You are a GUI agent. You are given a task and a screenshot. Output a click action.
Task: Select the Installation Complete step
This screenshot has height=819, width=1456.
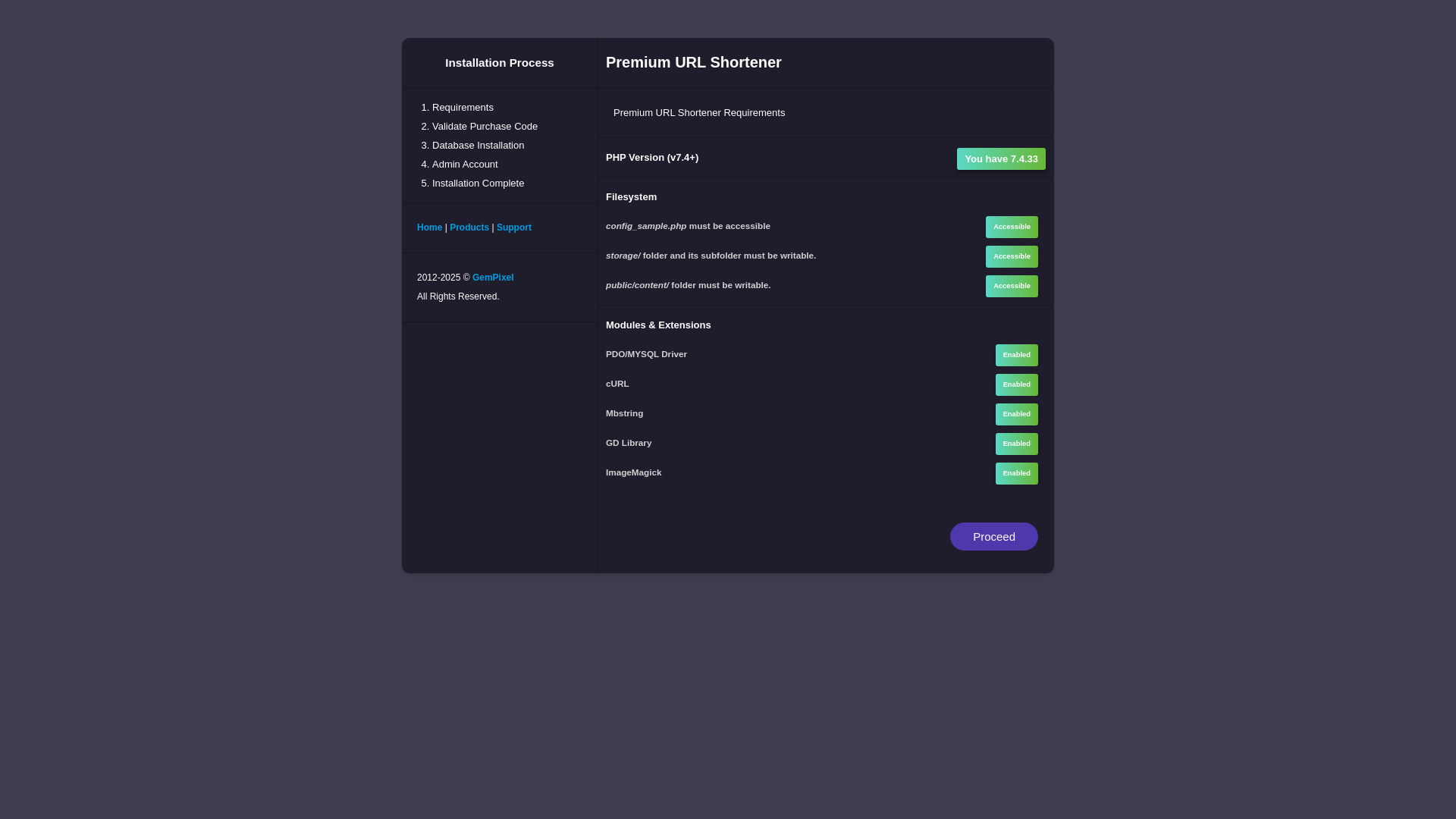click(478, 184)
